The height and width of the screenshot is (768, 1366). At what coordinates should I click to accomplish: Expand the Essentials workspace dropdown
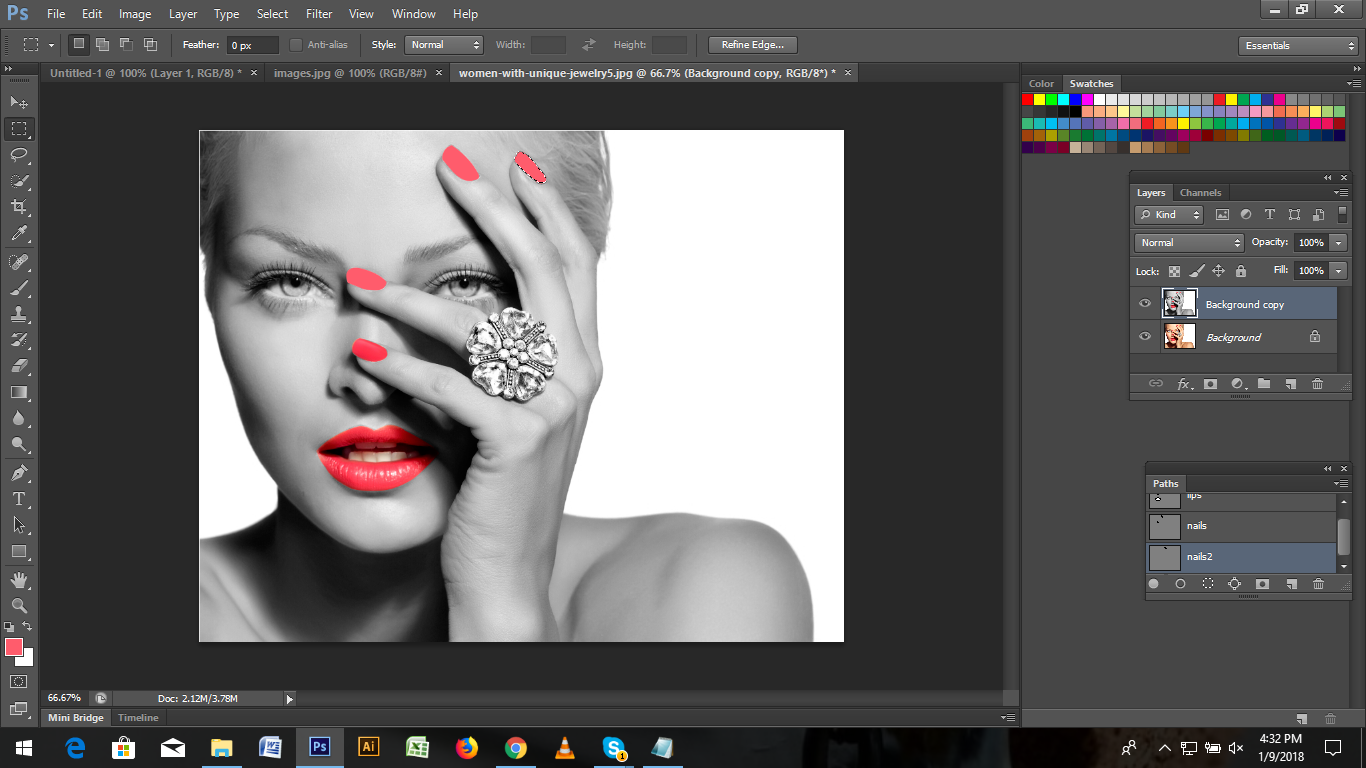tap(1297, 46)
